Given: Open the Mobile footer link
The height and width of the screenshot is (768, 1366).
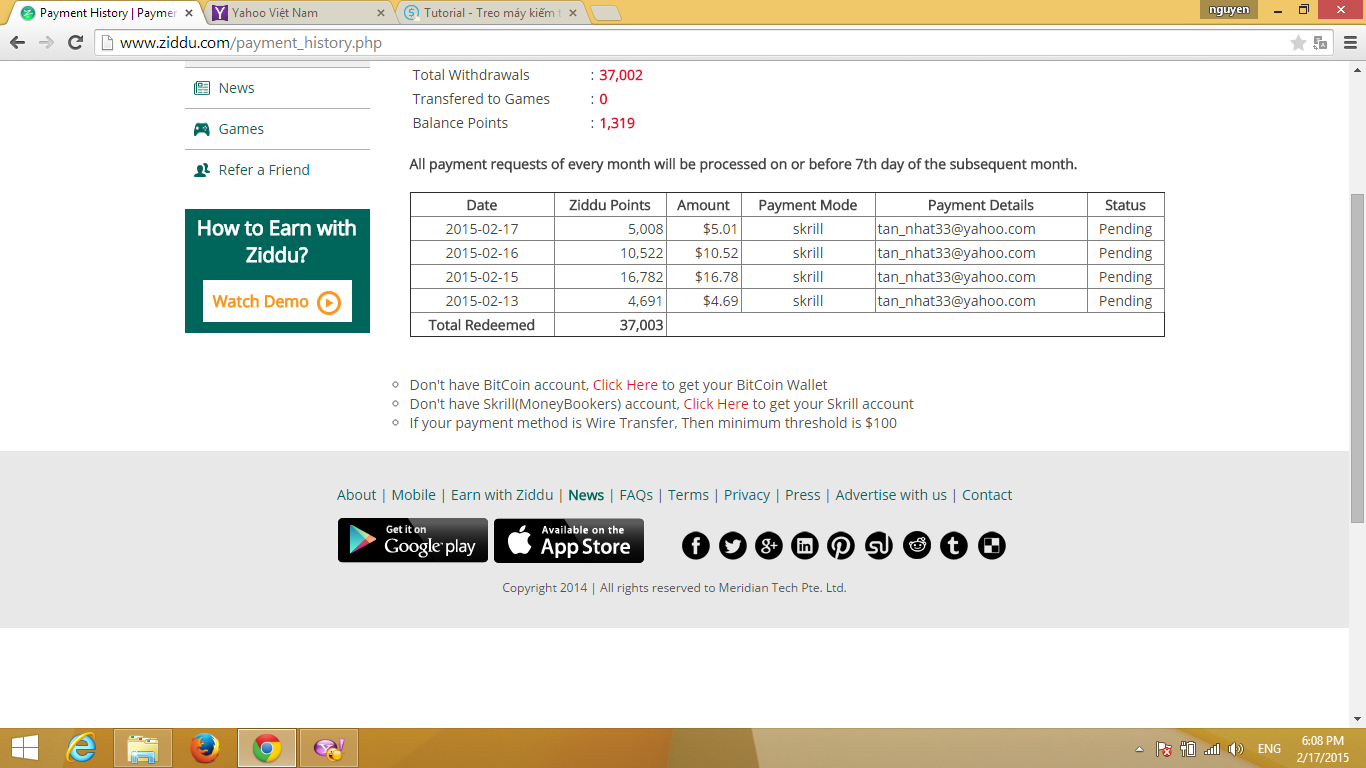Looking at the screenshot, I should point(413,495).
